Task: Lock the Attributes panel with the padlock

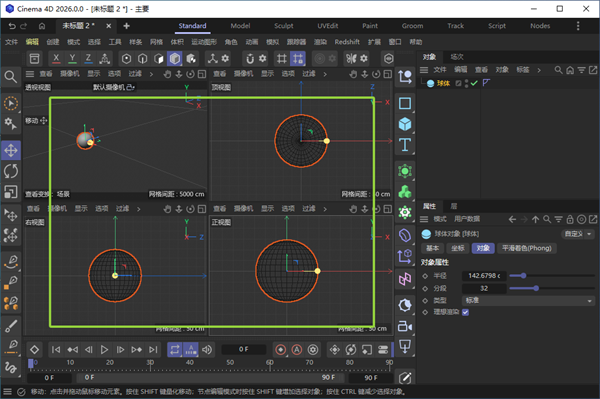Action: [570, 219]
